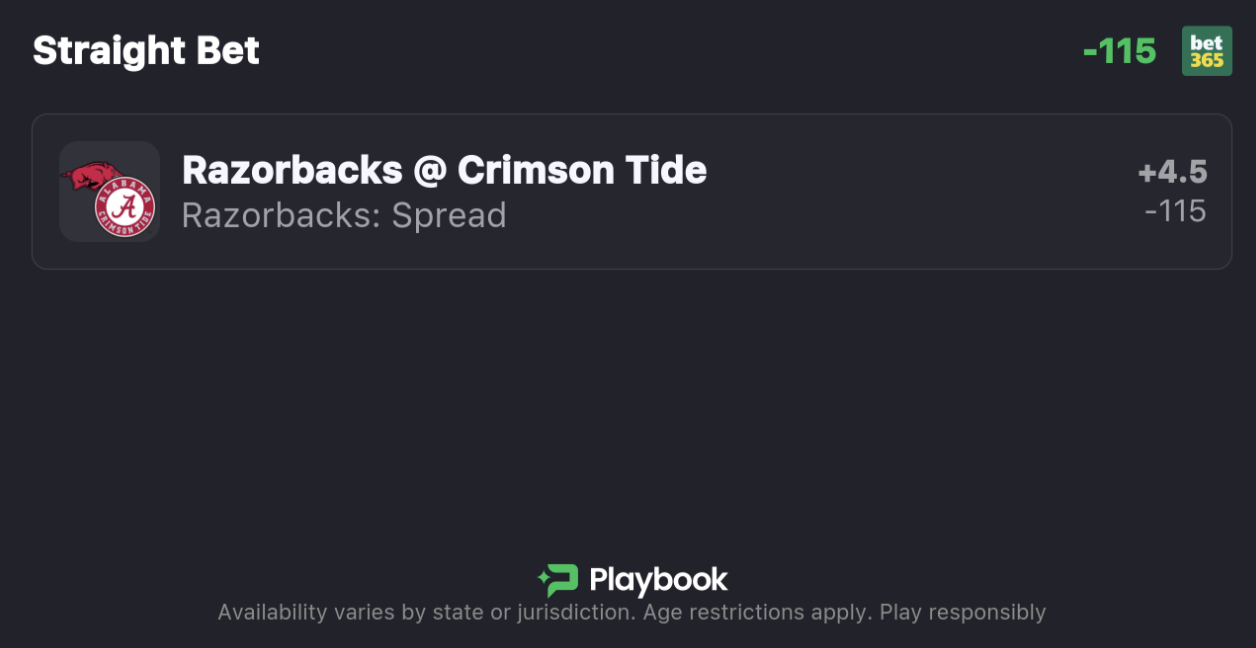This screenshot has height=648, width=1256.
Task: Click the Age restrictions apply text
Action: tap(754, 612)
